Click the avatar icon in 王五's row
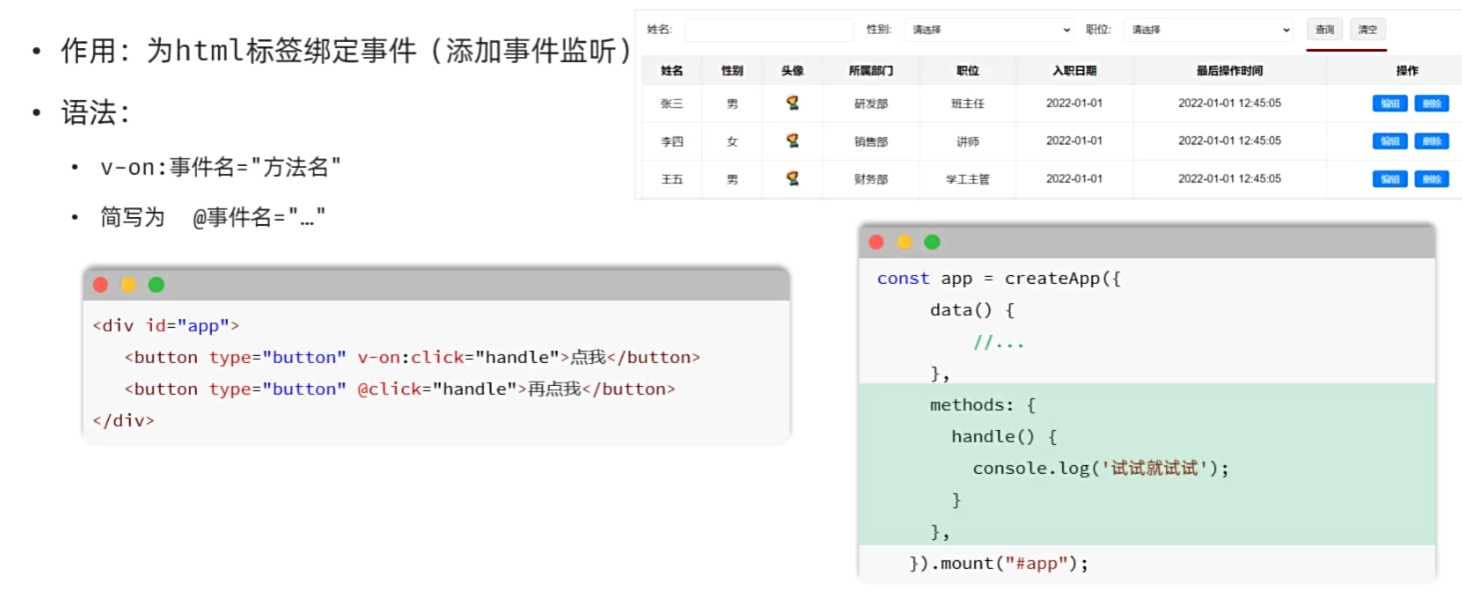This screenshot has width=1462, height=610. click(792, 179)
